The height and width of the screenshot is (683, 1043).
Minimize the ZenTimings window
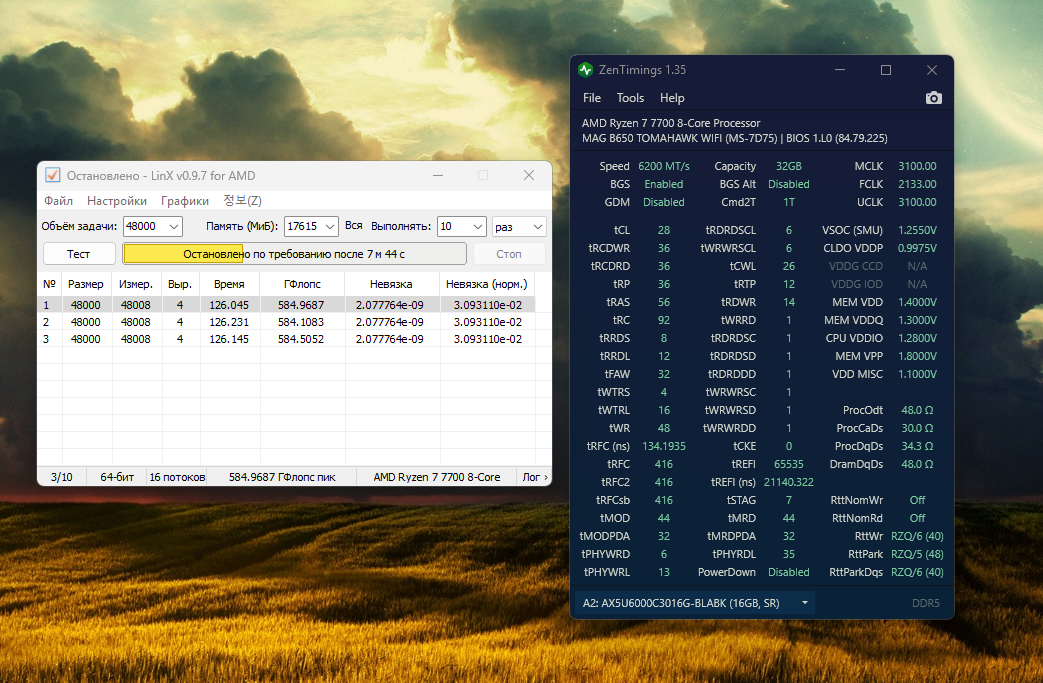click(840, 70)
